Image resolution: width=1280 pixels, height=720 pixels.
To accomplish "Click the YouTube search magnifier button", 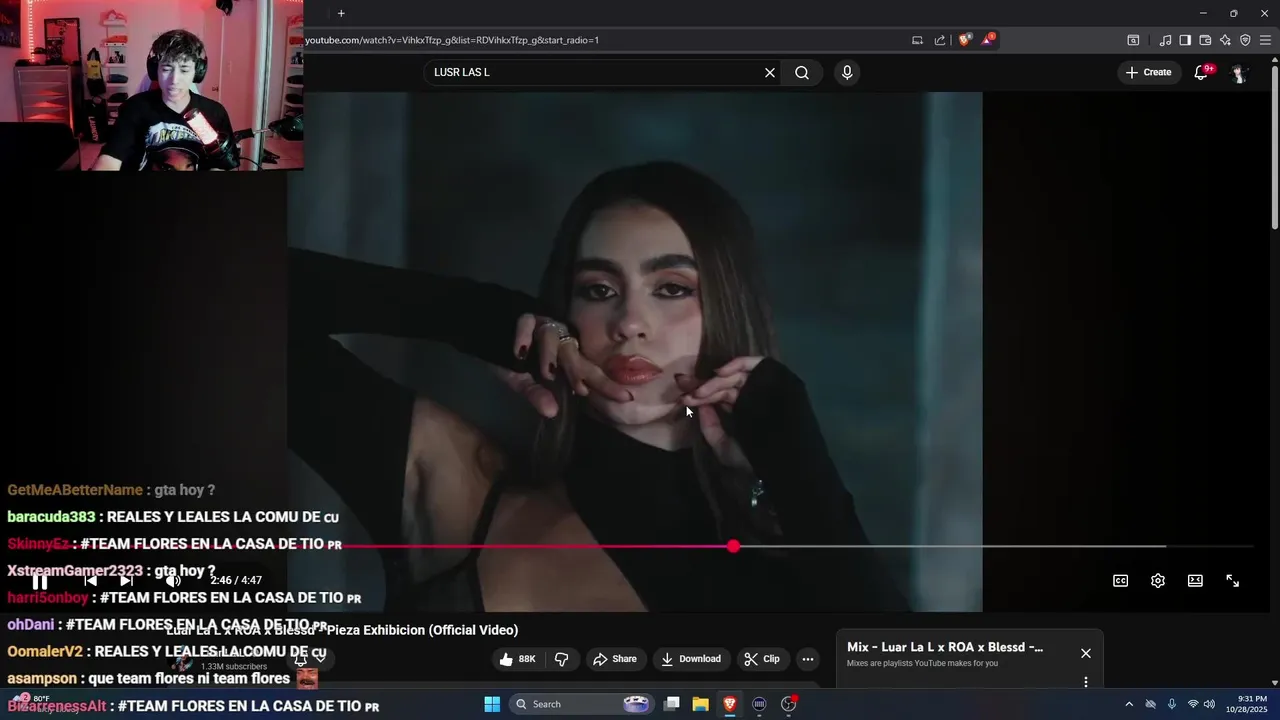I will (802, 72).
